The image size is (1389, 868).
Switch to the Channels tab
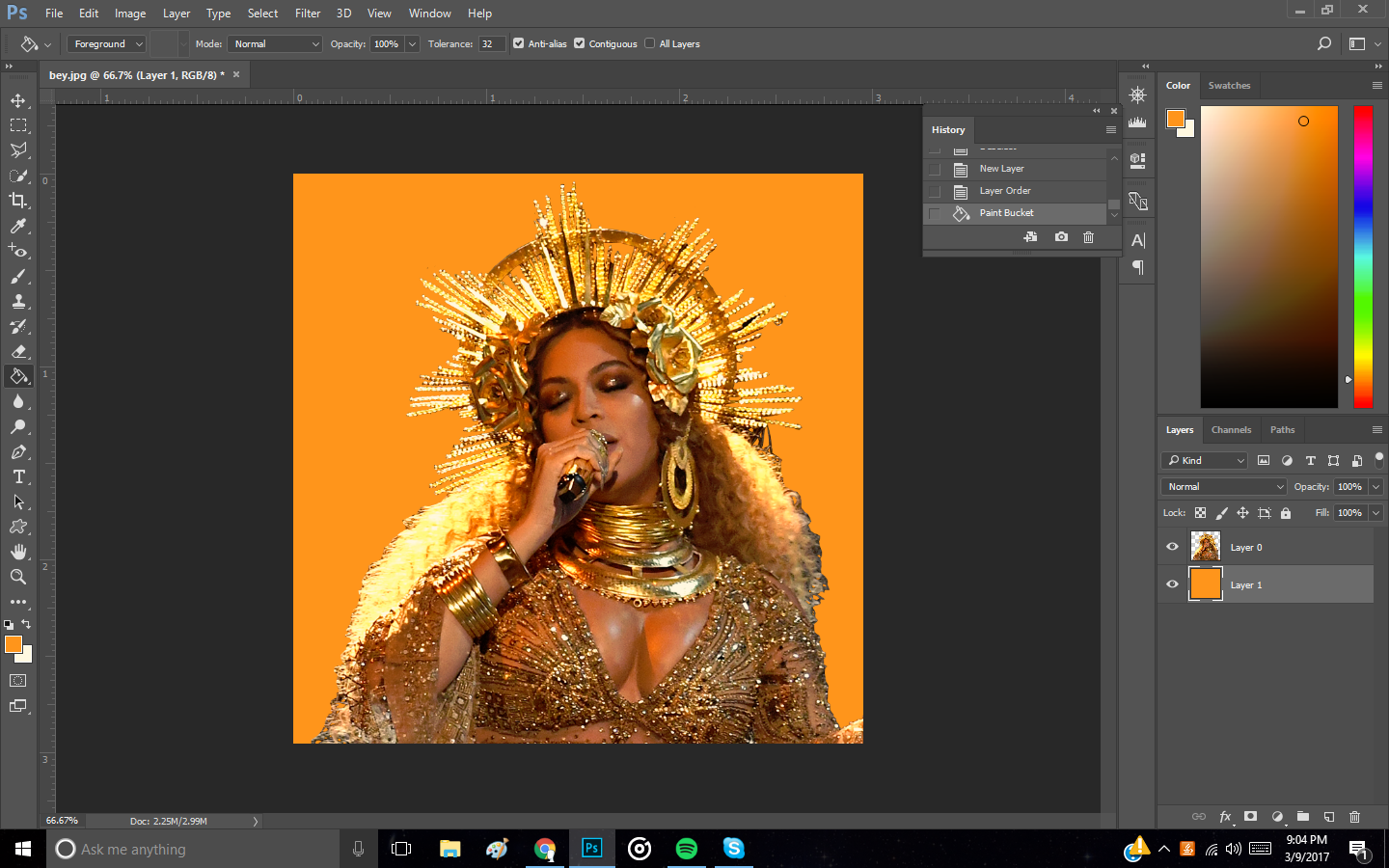(x=1231, y=430)
